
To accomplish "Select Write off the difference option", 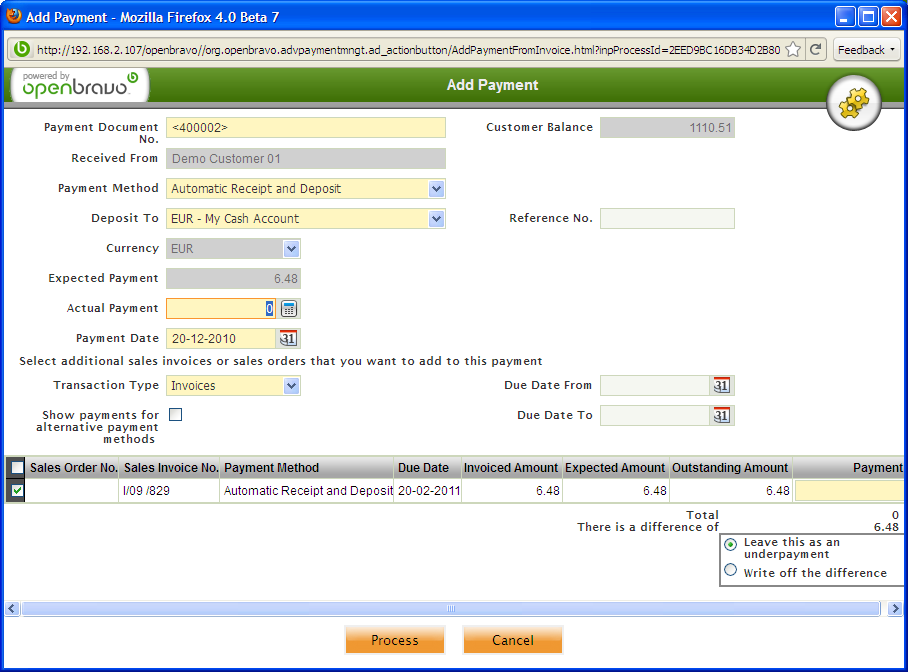I will click(x=731, y=571).
